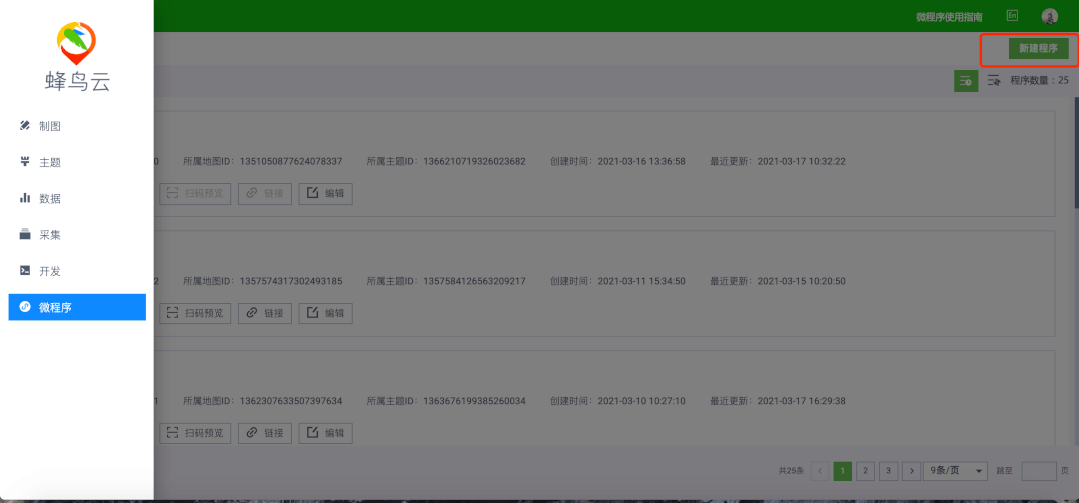1079x503 pixels.
Task: Click 扫码预览 for program updated 2021-03-17 10:32:22
Action: [195, 193]
